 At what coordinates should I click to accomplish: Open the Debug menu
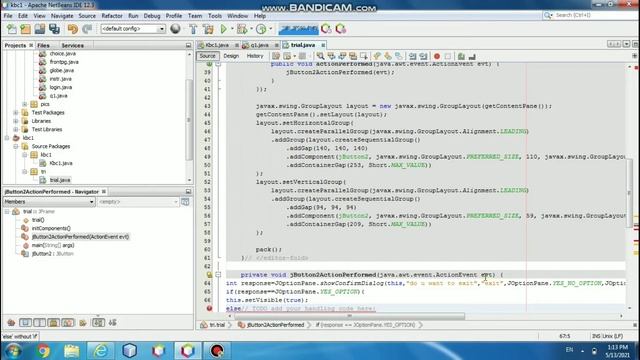[152, 16]
